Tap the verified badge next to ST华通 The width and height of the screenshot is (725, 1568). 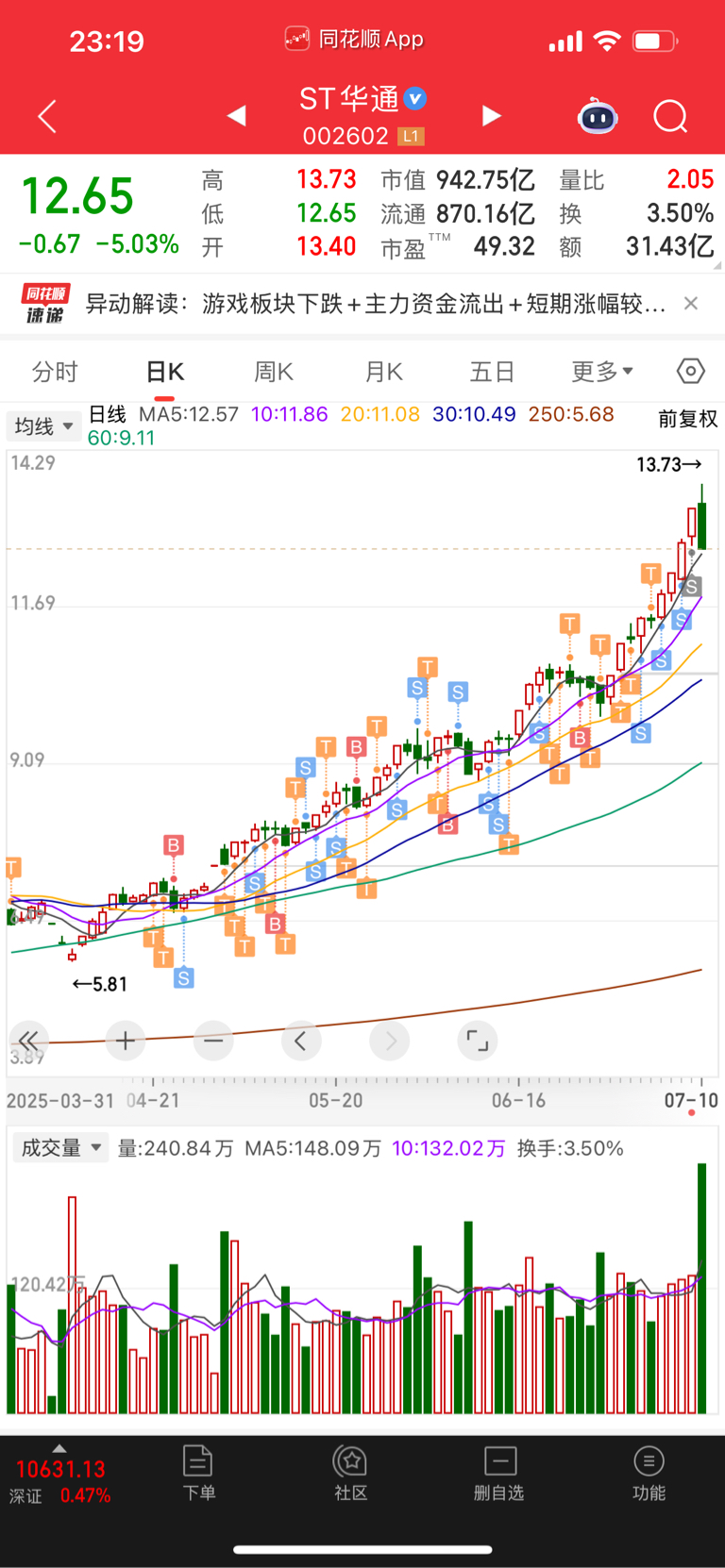[x=415, y=98]
